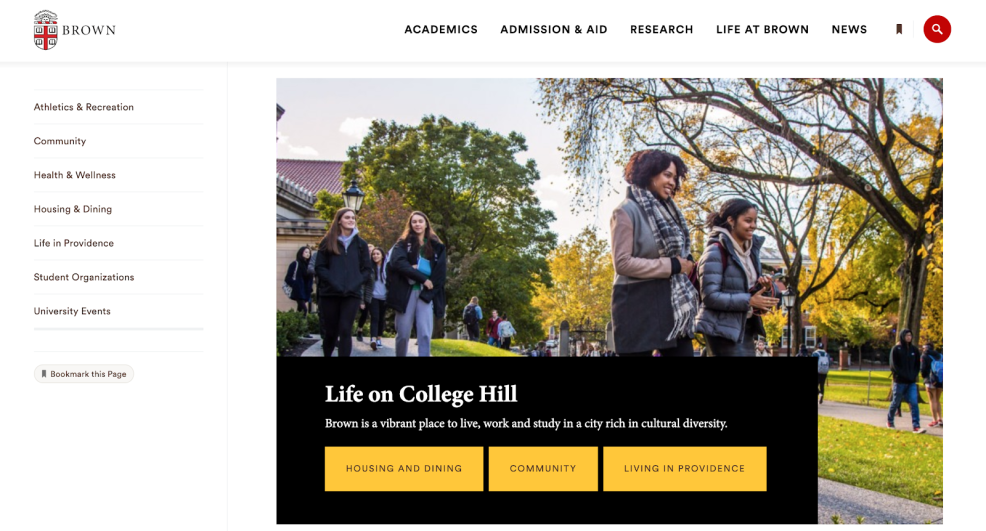The image size is (986, 531).
Task: Click Bookmark this Page button
Action: coord(84,374)
